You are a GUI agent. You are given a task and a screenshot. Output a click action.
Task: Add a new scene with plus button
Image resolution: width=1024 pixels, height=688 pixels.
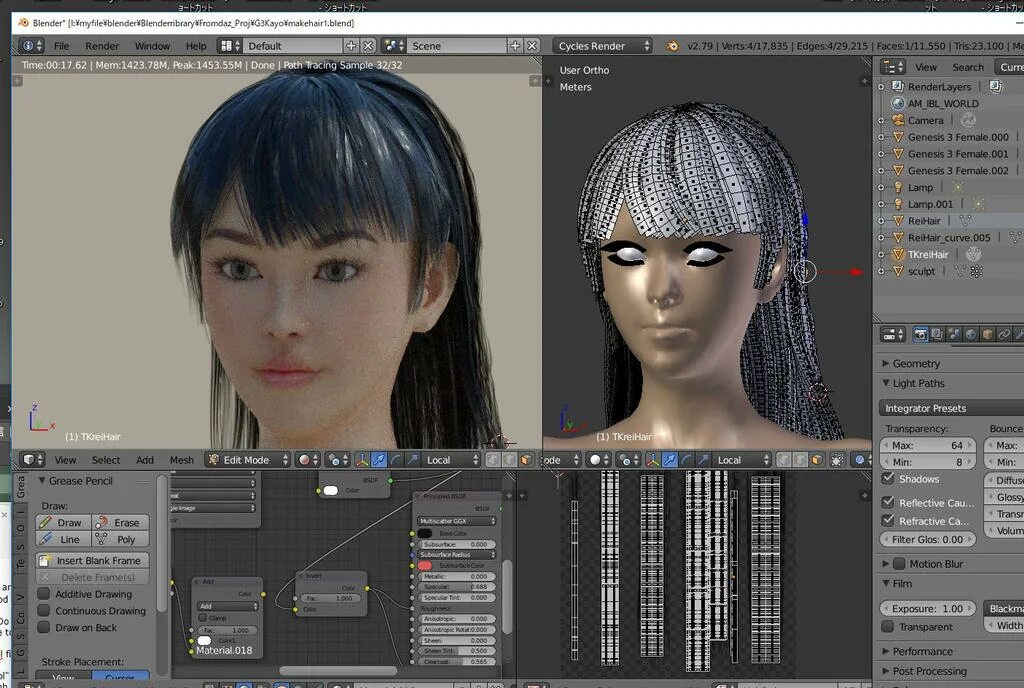[515, 46]
